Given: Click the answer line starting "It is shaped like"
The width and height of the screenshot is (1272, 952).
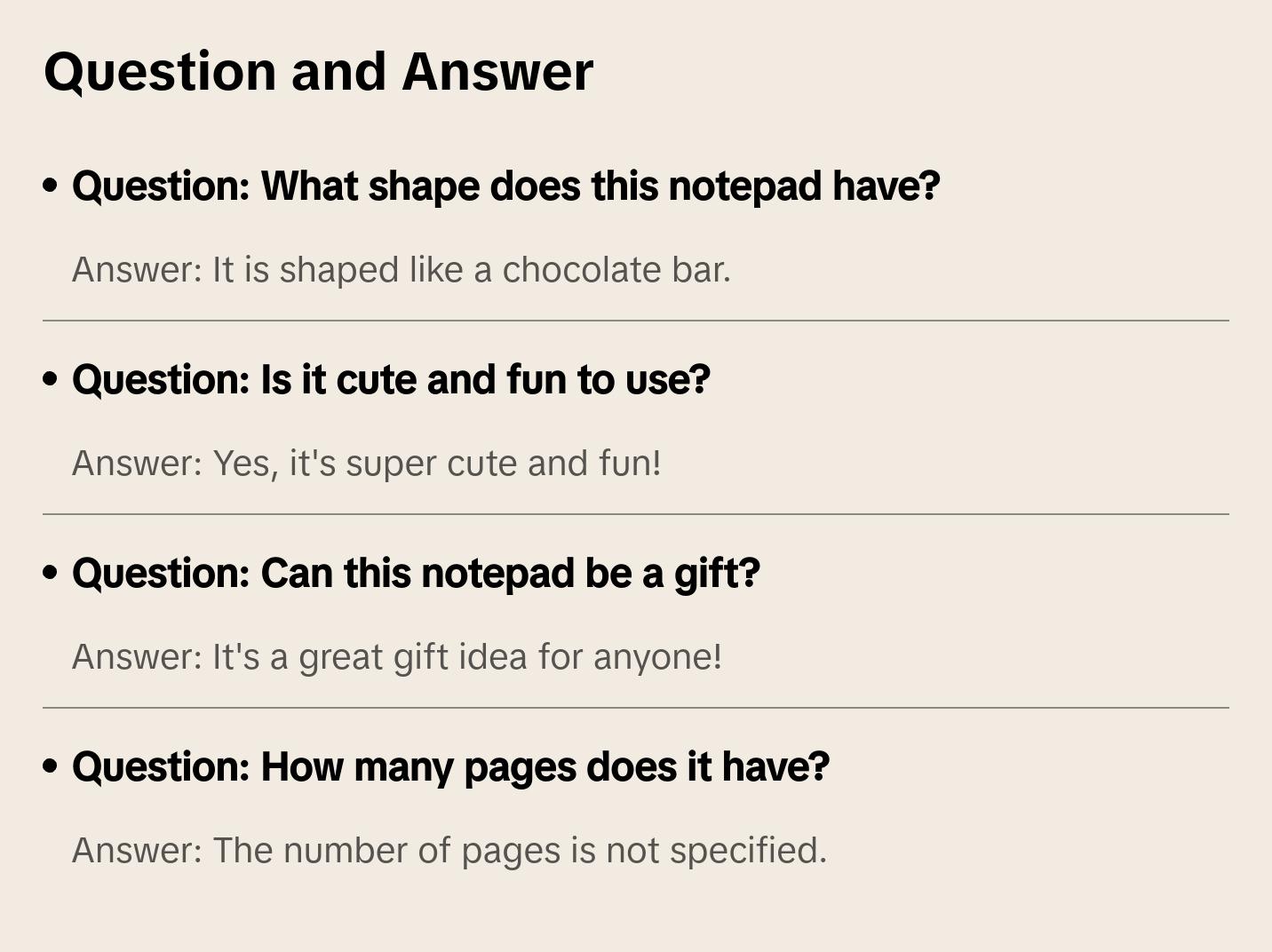Looking at the screenshot, I should coord(401,270).
